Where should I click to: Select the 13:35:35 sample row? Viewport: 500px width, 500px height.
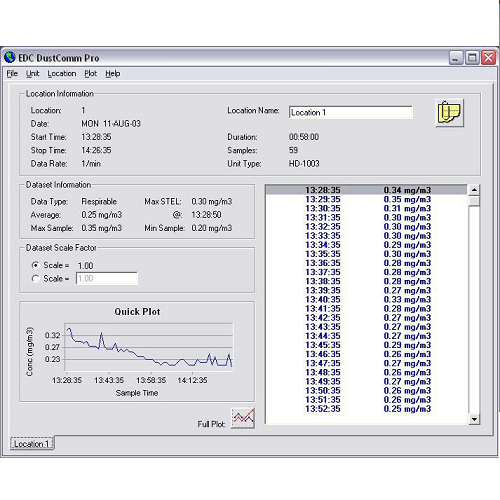[x=367, y=254]
